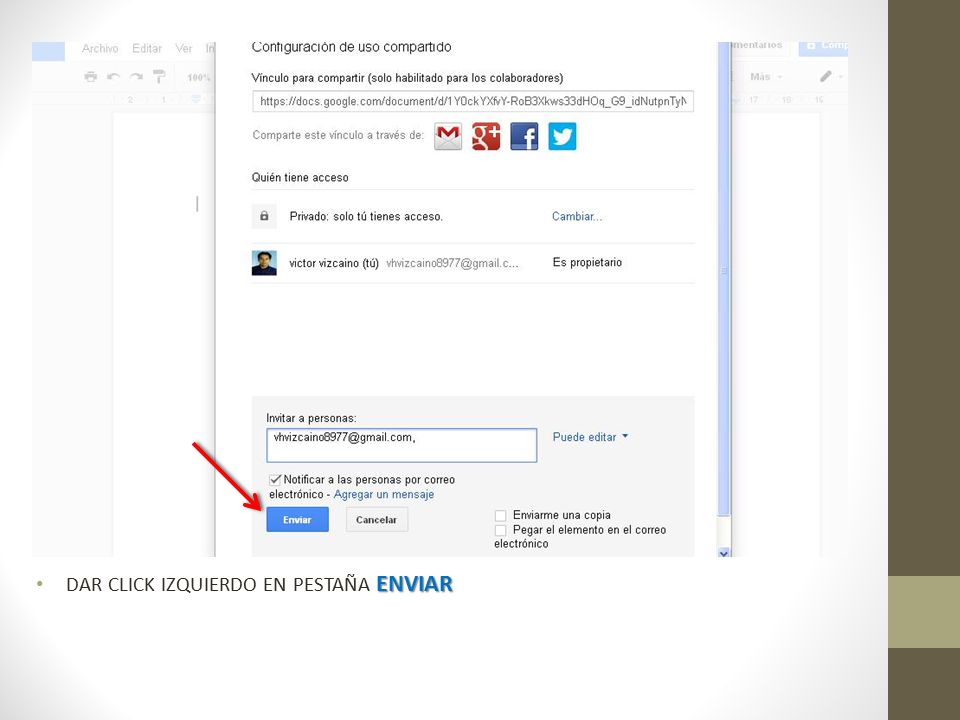Open the Editar menu

[147, 48]
